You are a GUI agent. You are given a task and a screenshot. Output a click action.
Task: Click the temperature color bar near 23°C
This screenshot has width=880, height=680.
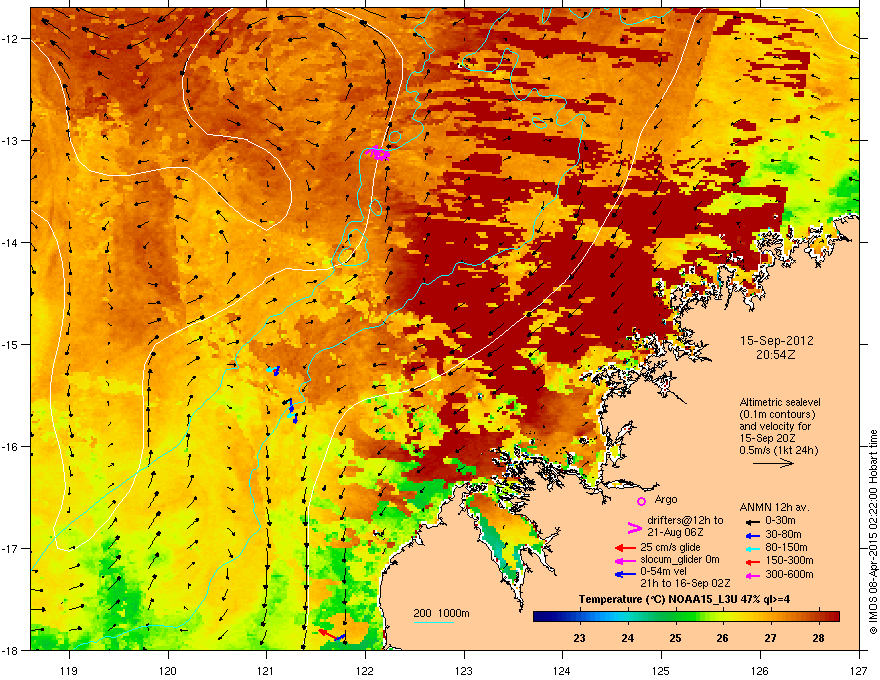pos(579,617)
